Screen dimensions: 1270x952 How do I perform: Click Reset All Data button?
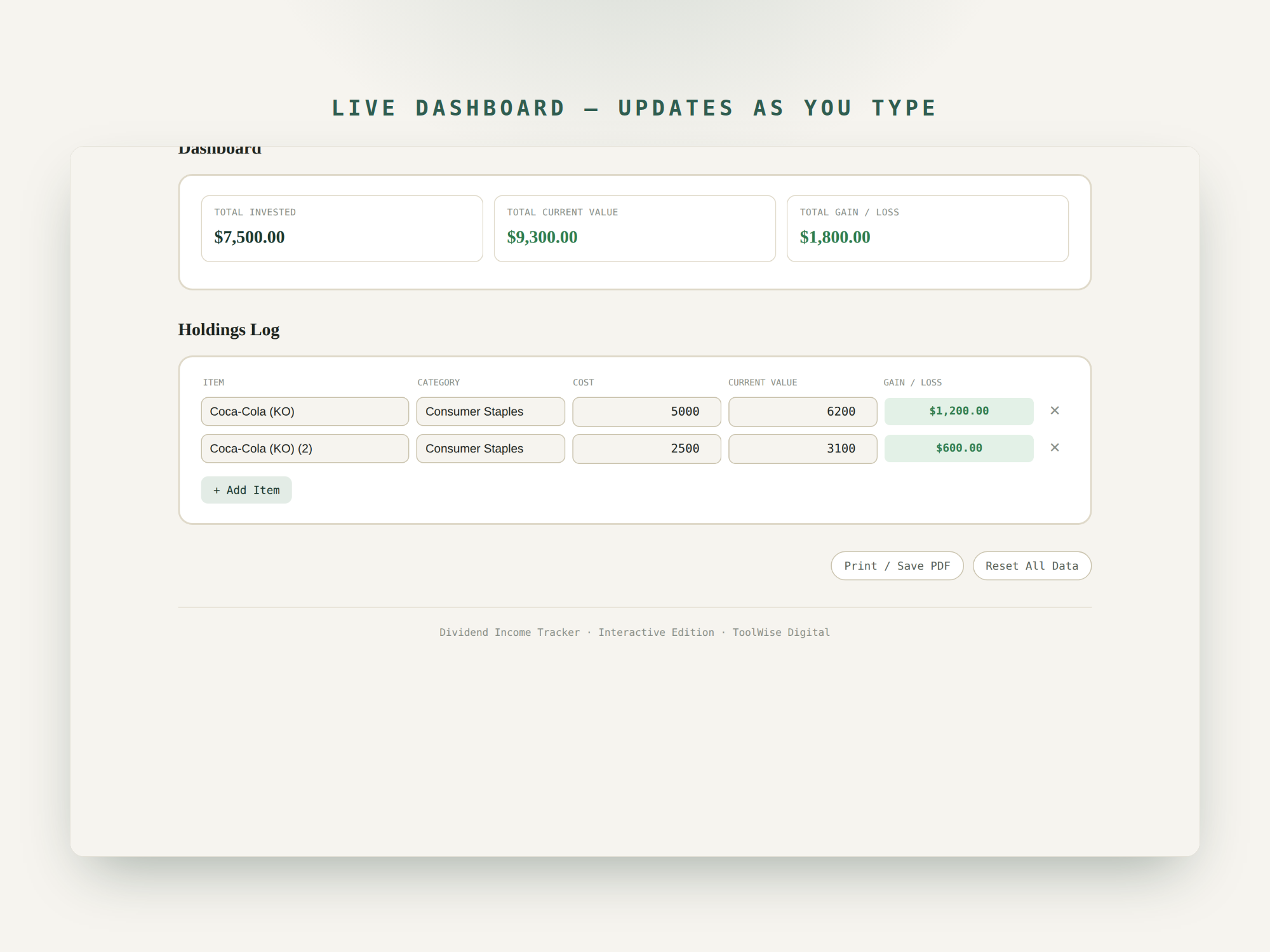point(1032,565)
